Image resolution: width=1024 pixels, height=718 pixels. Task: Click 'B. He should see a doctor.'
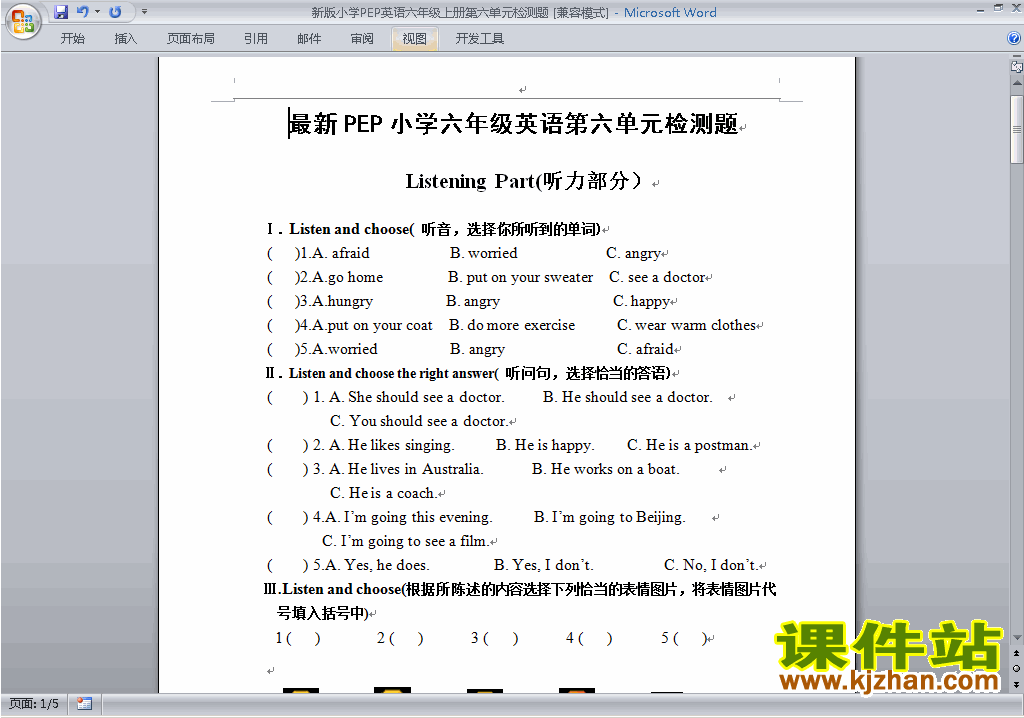click(x=628, y=397)
